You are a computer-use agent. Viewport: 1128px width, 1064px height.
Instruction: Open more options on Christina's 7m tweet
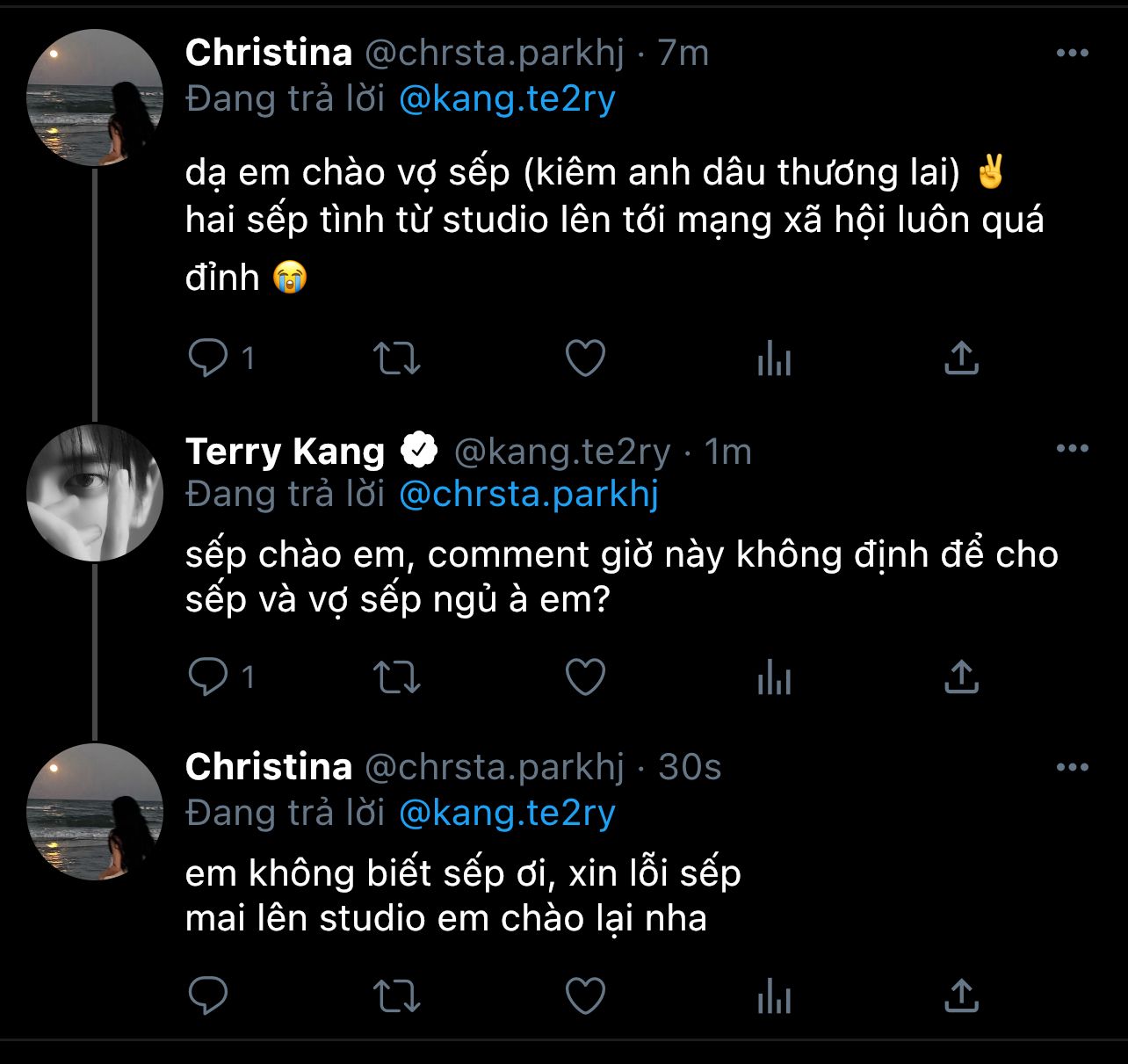click(x=1072, y=54)
